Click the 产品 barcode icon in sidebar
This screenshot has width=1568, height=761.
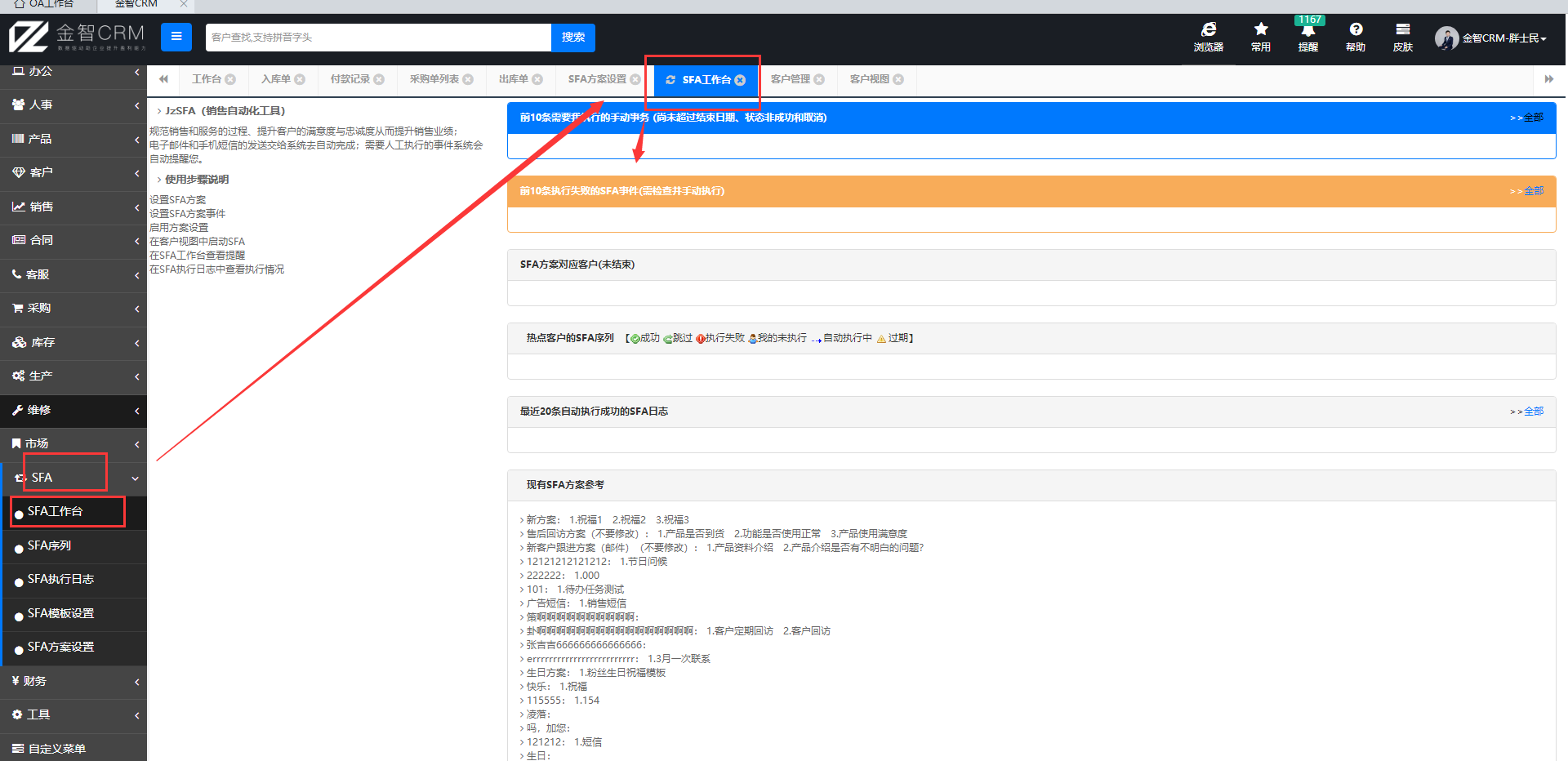pyautogui.click(x=18, y=139)
